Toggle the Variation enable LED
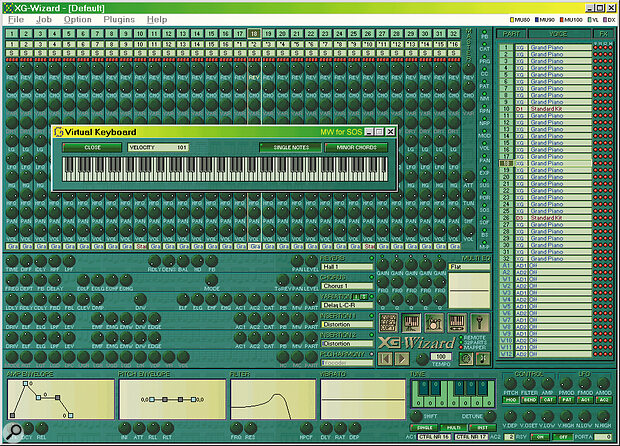Image resolution: width=620 pixels, height=446 pixels. [371, 297]
